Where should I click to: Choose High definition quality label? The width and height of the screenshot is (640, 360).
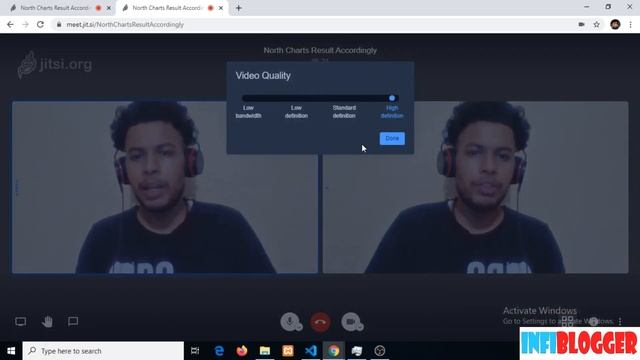pos(392,111)
